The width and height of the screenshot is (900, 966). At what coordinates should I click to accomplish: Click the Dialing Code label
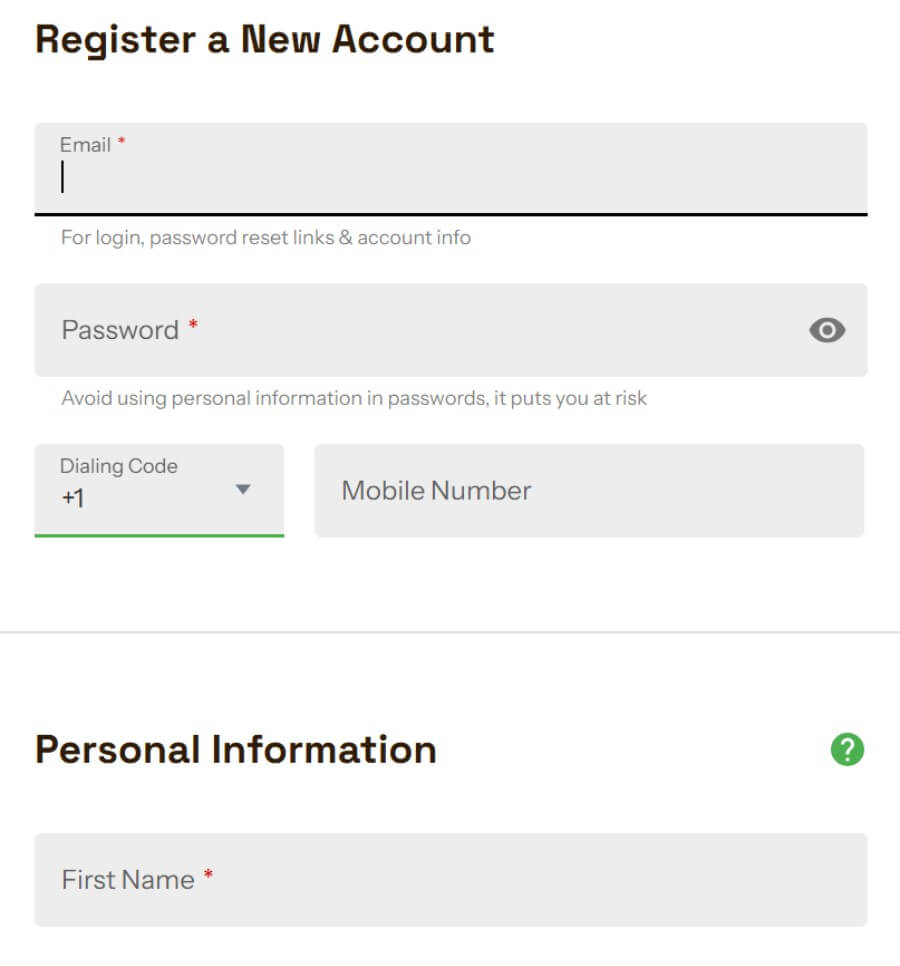tap(118, 466)
